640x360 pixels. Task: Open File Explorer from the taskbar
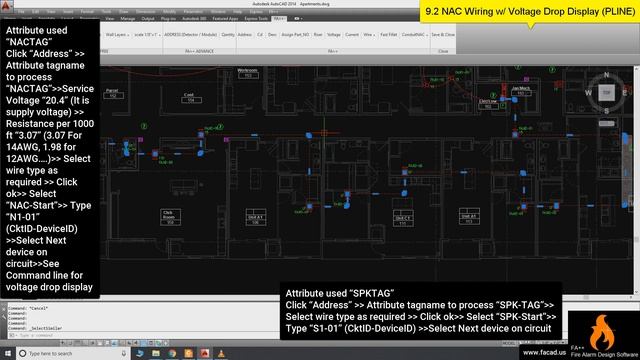pyautogui.click(x=156, y=353)
